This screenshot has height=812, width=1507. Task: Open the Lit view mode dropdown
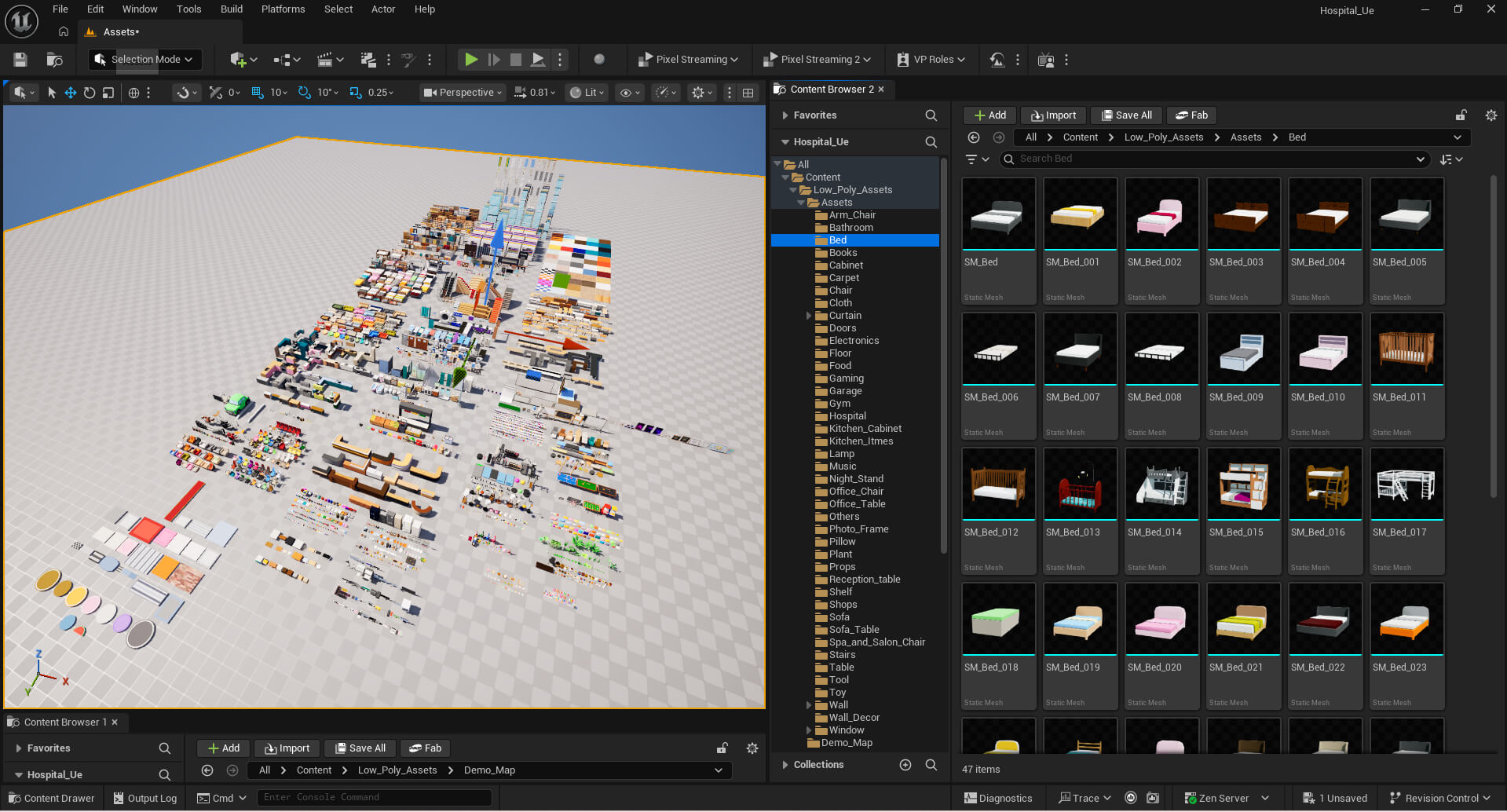click(587, 93)
